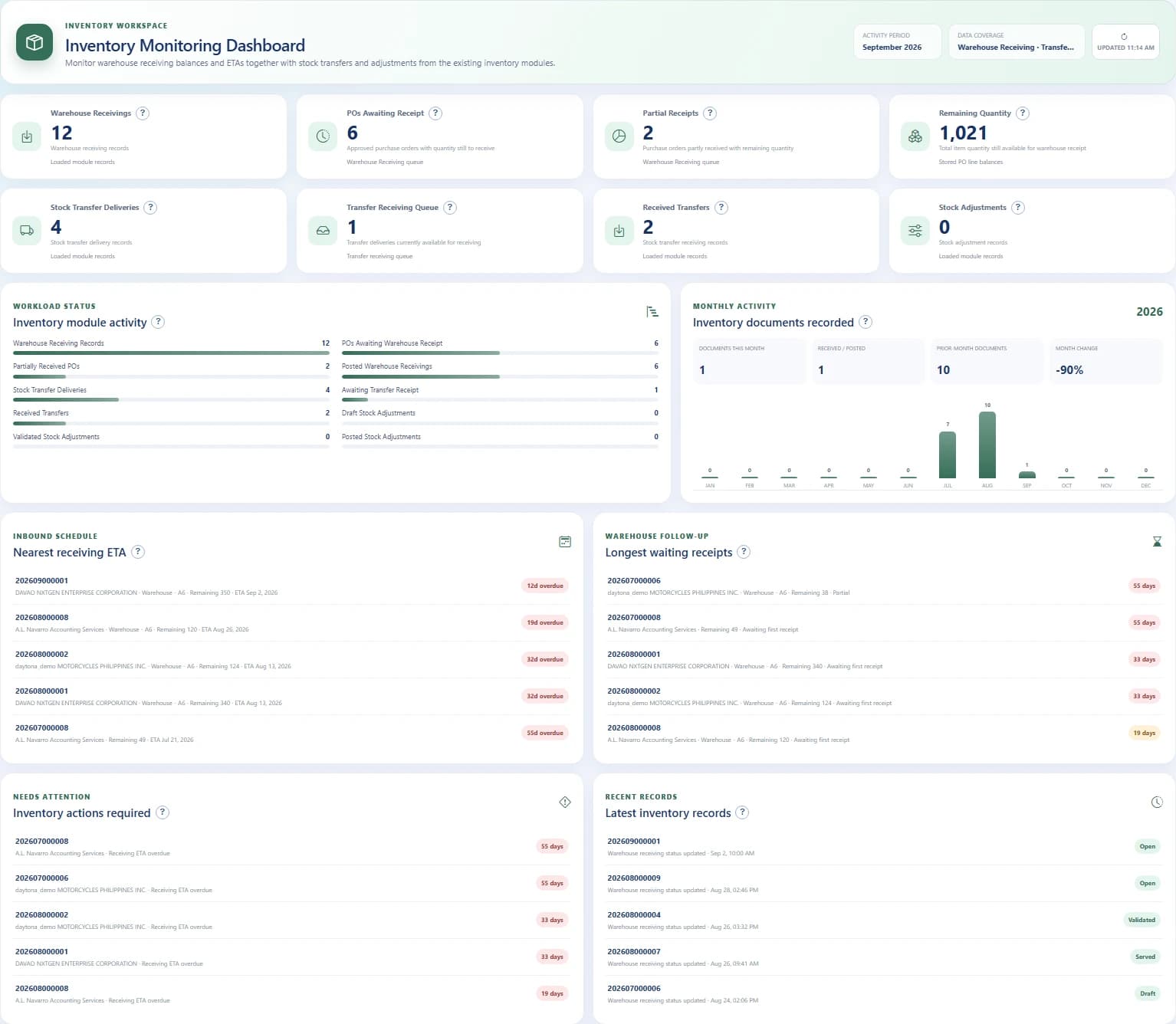Click the Posted Warehouse Receivings progress bar
1176x1024 pixels.
[500, 376]
